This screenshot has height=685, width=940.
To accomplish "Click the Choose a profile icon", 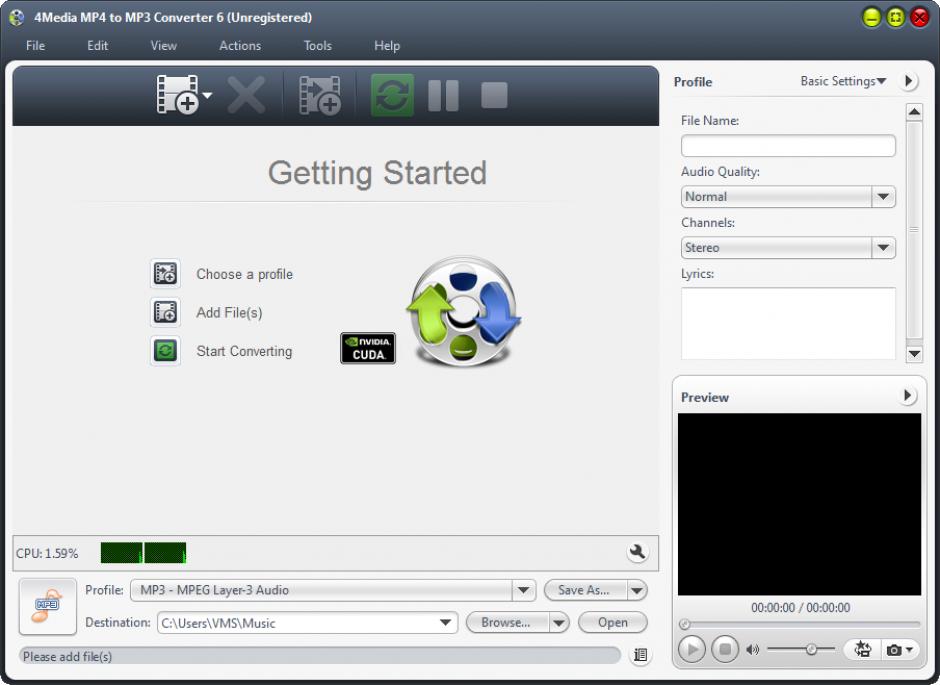I will (x=165, y=274).
